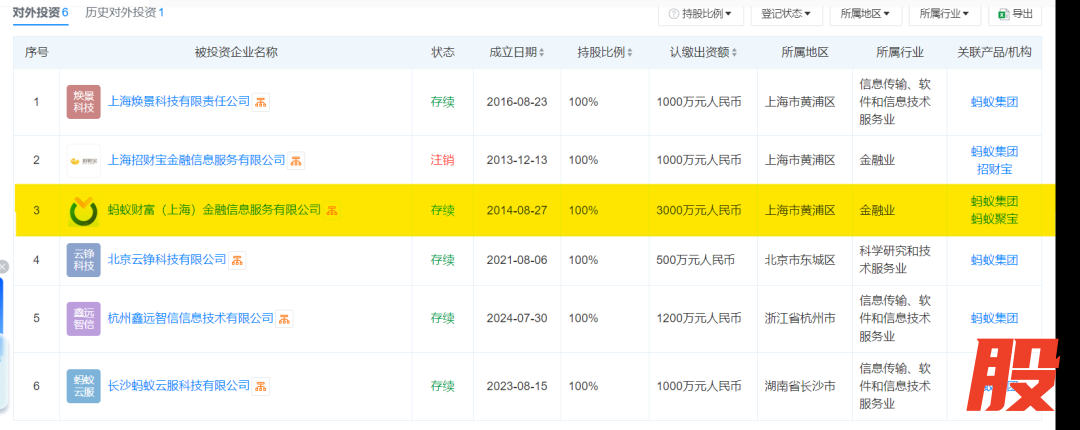Open the 登记状态 filter dropdown
The image size is (1080, 430).
coord(785,14)
